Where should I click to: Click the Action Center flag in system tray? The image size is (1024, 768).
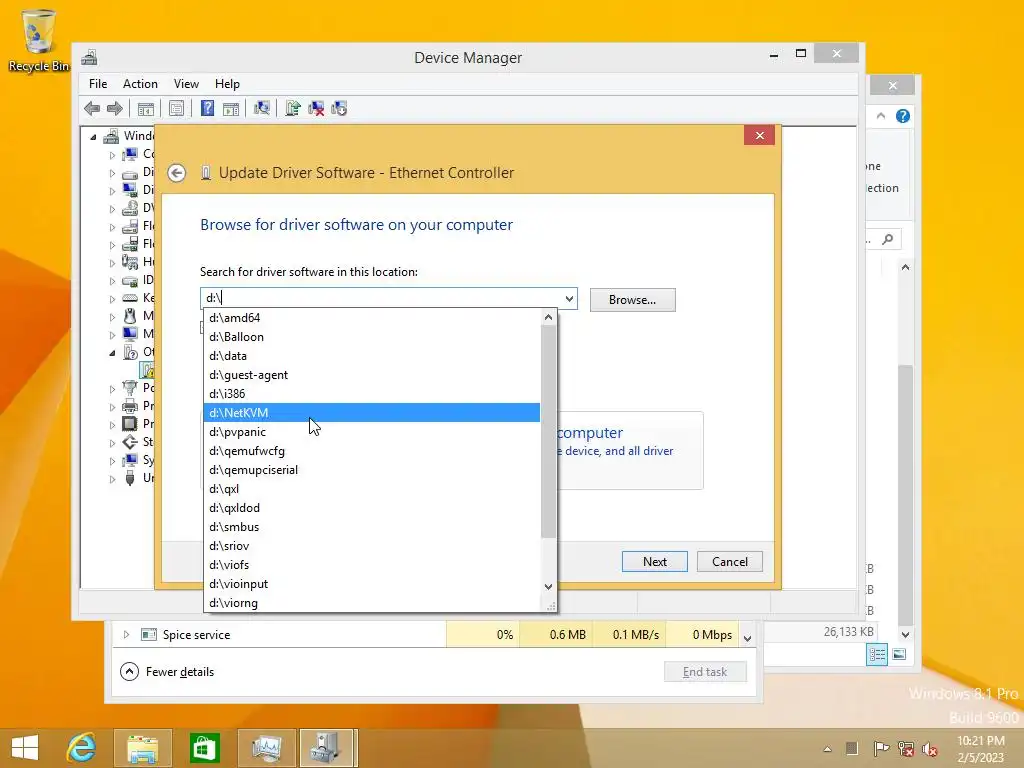coord(880,748)
